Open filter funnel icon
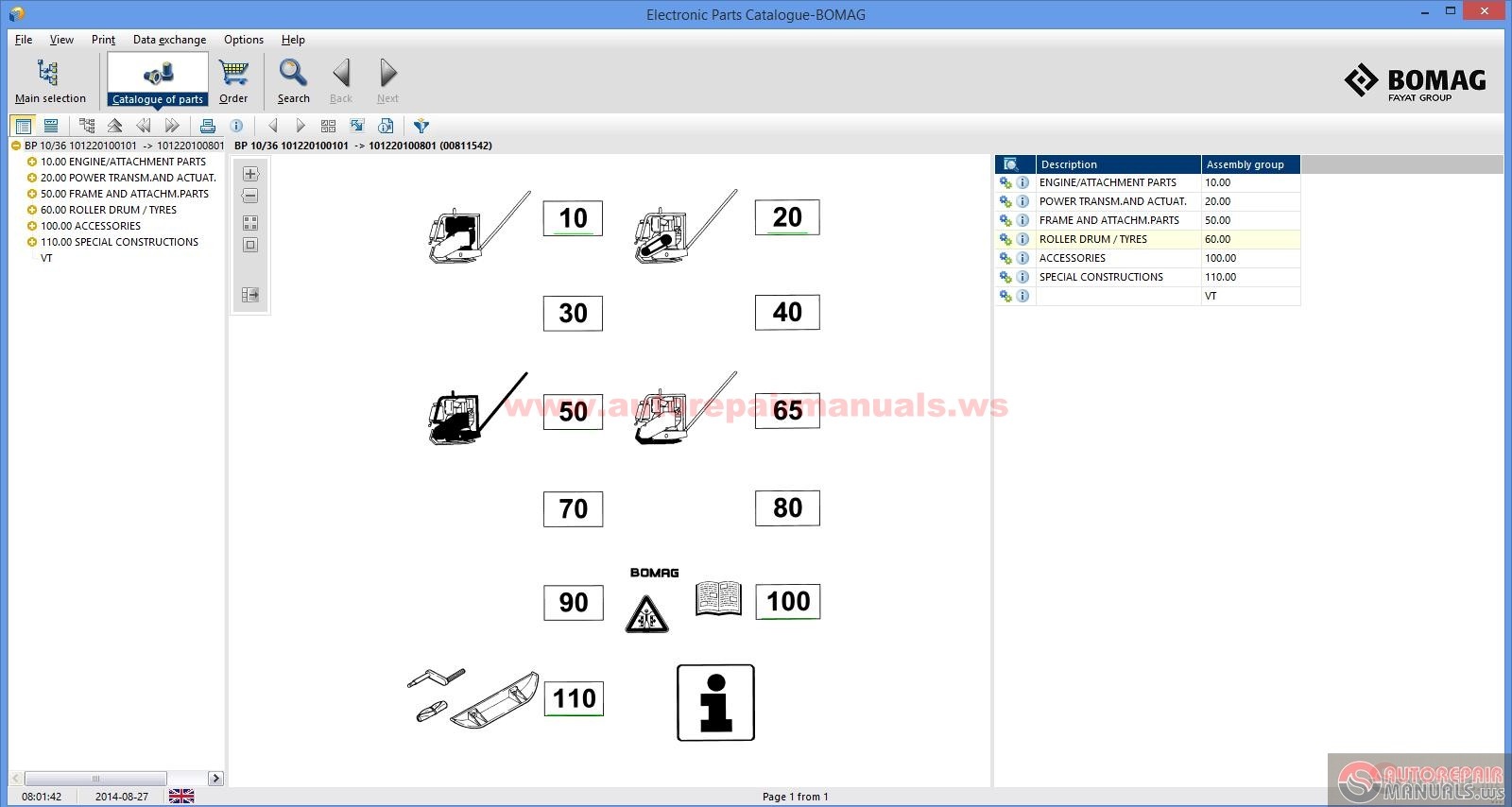 (421, 126)
